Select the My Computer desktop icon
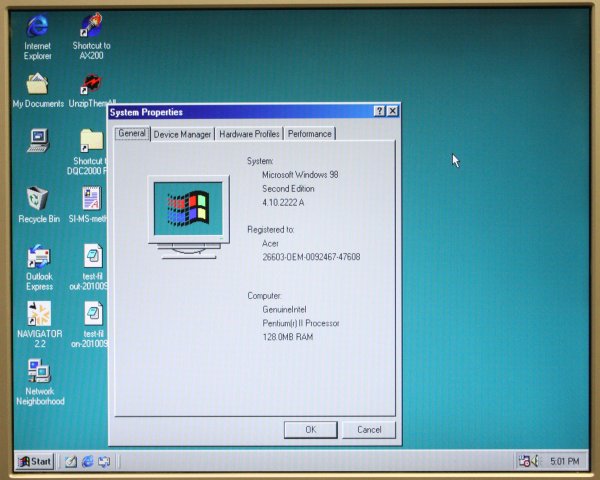The width and height of the screenshot is (600, 480). click(38, 140)
